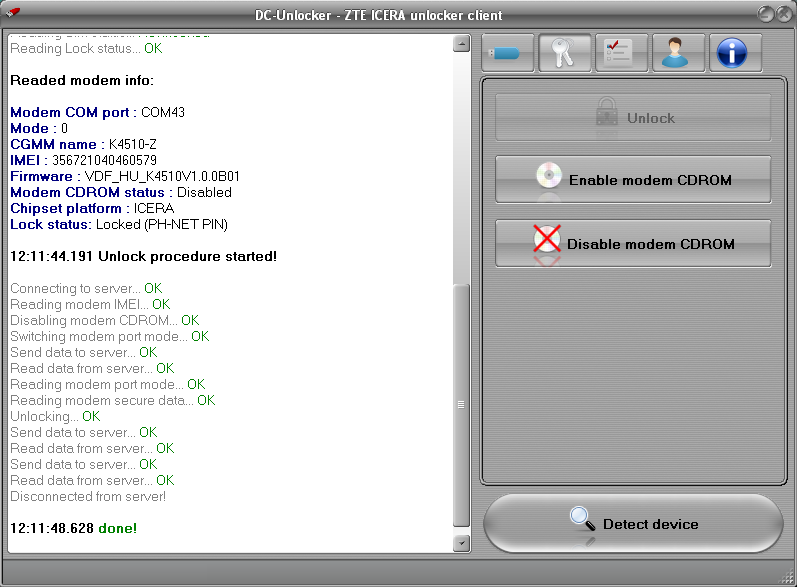Click the scrollbar down arrow in log

pyautogui.click(x=461, y=543)
